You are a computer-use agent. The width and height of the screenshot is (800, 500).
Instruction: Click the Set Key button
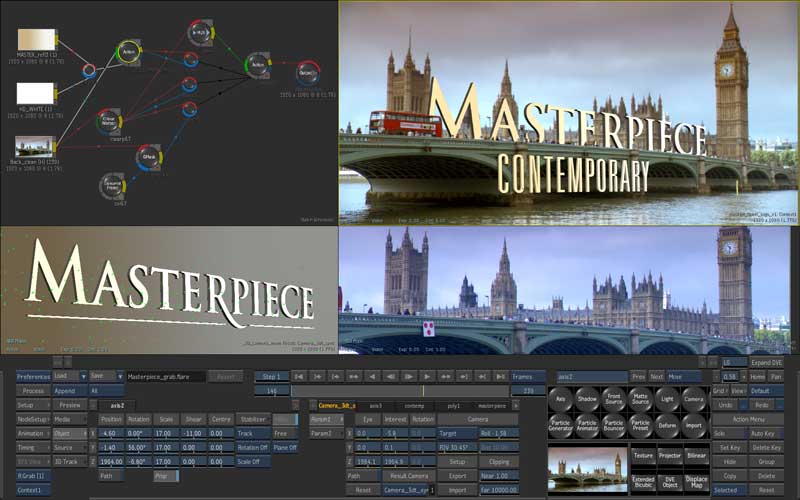click(x=729, y=447)
